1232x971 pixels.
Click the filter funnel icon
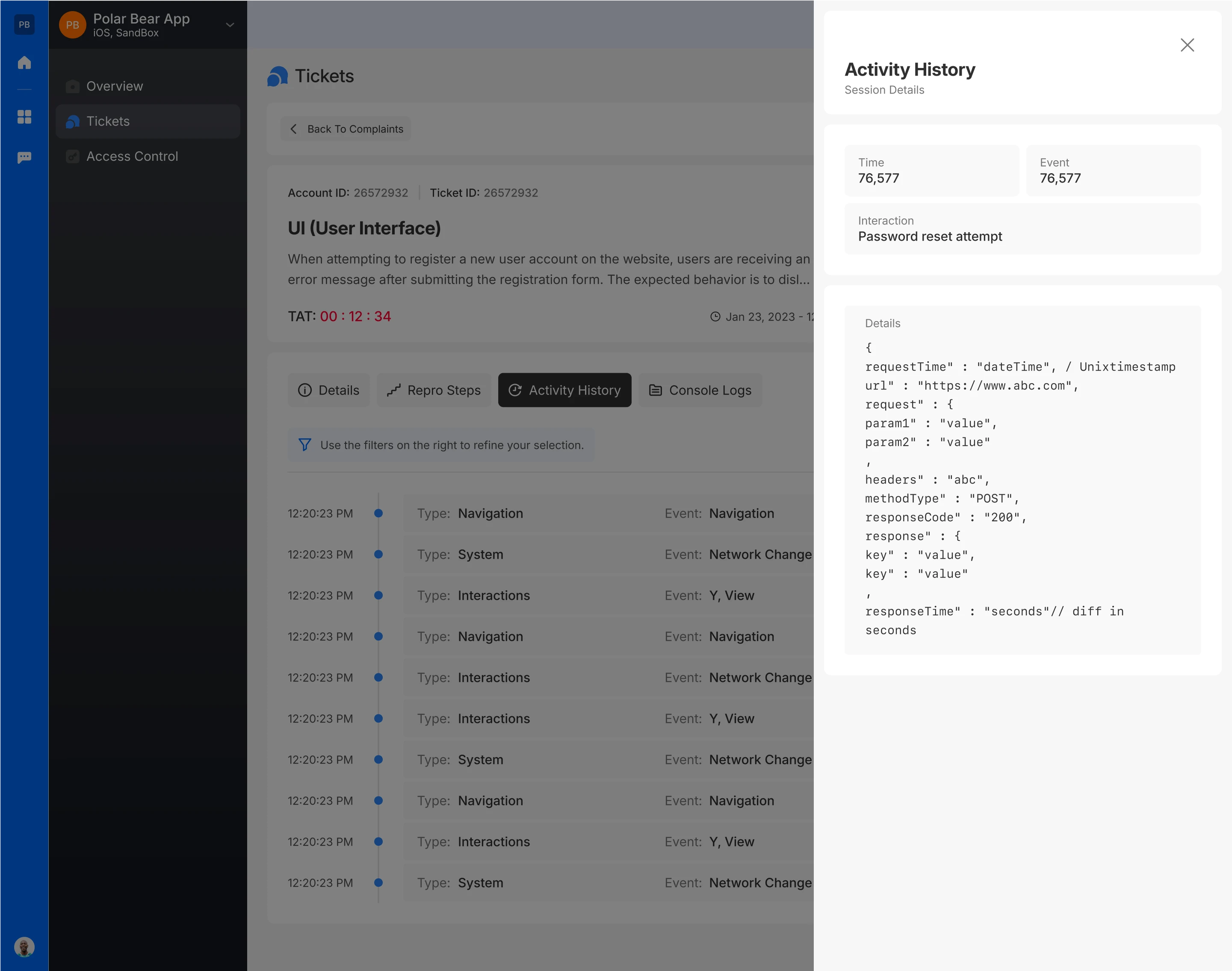pos(305,445)
